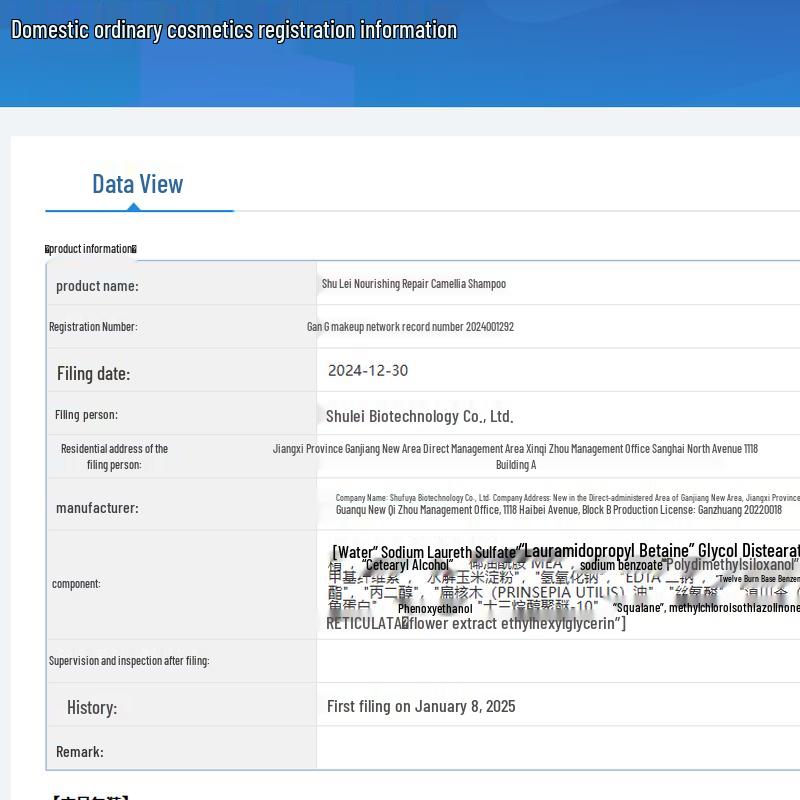Click the First filing on January 8, 2025 text
800x800 pixels.
(x=421, y=707)
